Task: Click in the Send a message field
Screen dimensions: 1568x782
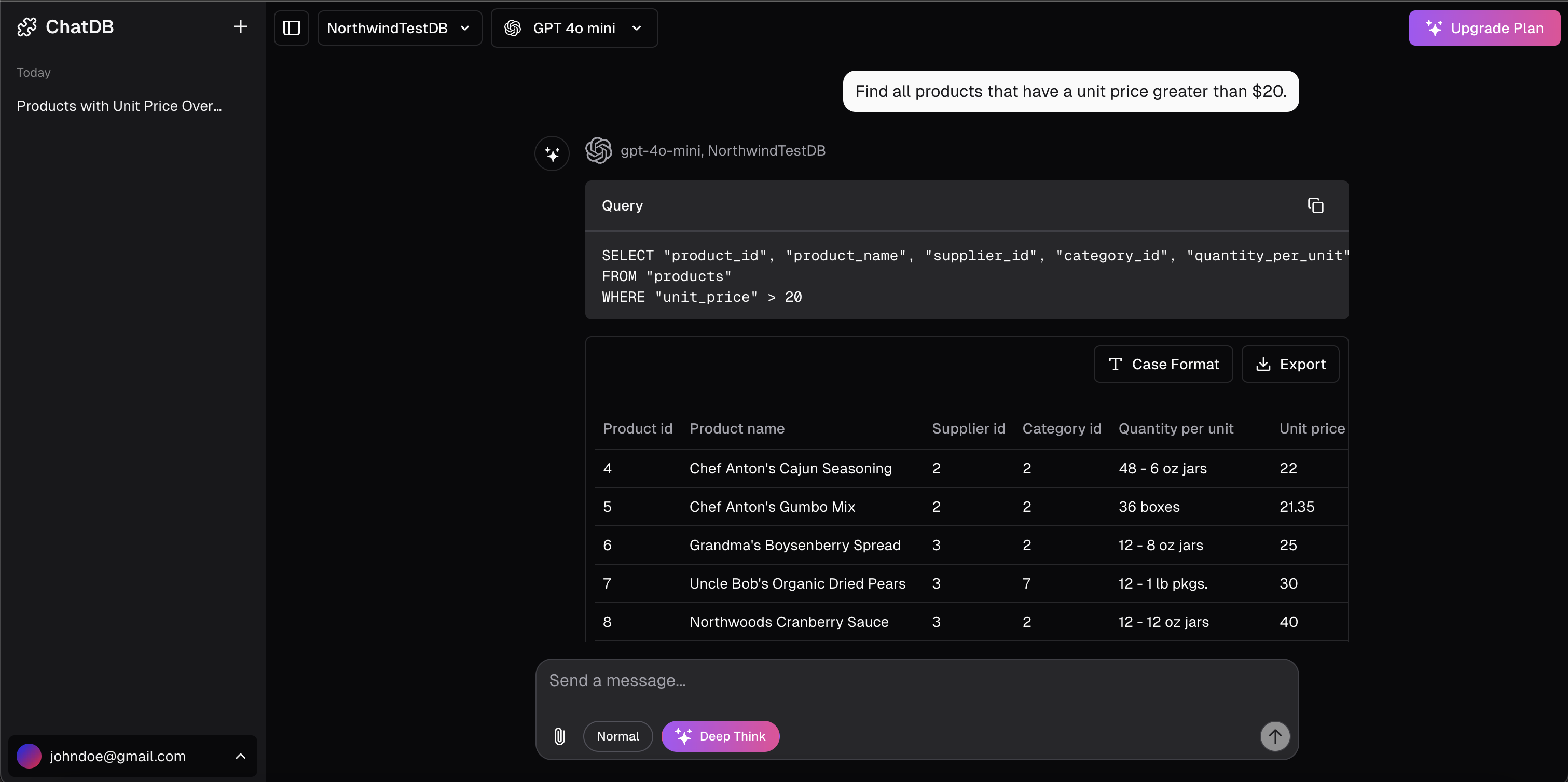Action: 913,681
